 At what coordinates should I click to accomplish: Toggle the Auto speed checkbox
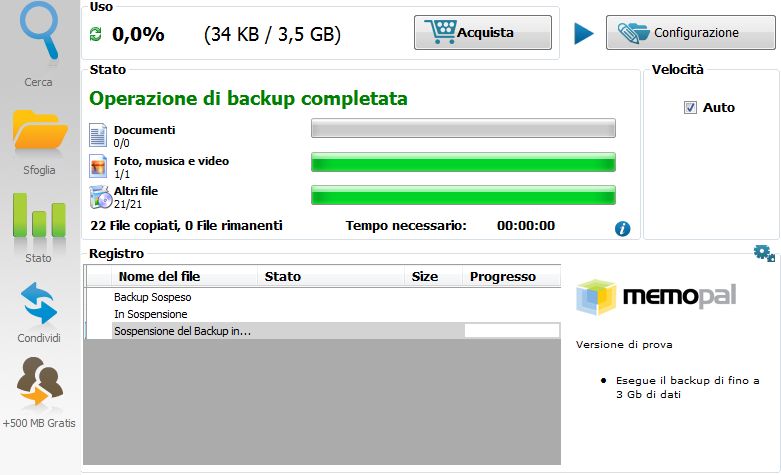[690, 108]
